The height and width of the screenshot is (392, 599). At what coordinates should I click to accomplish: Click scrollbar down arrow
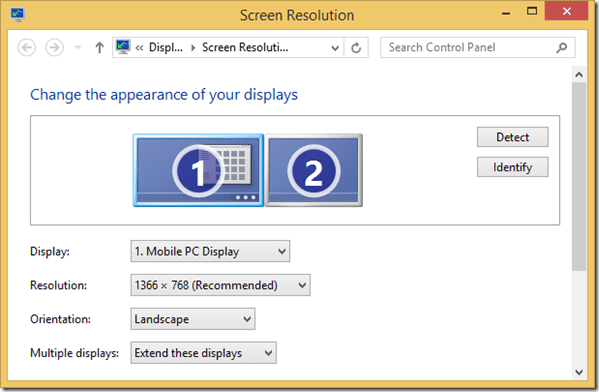[x=579, y=372]
